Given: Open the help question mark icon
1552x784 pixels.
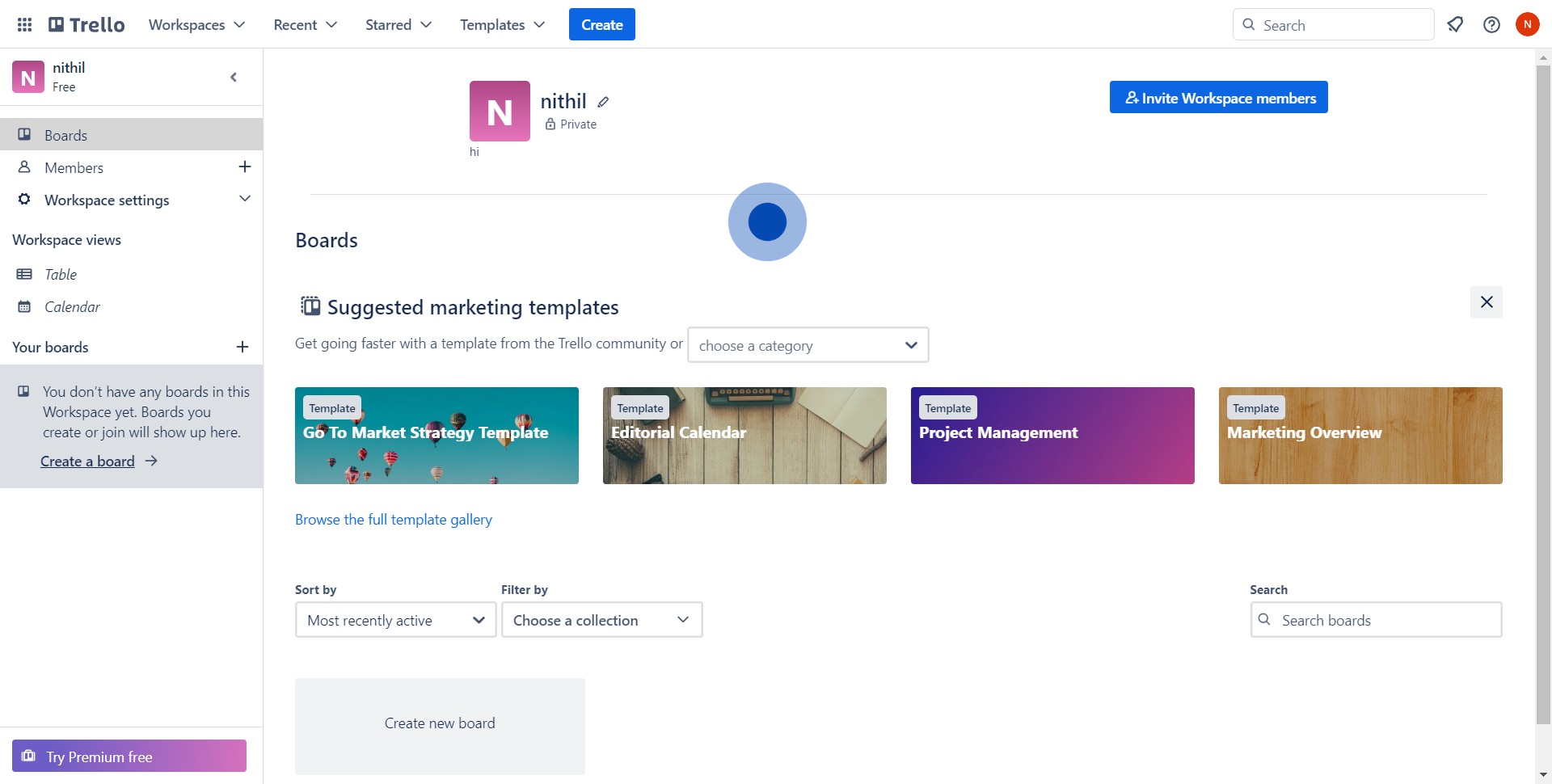Looking at the screenshot, I should click(1491, 24).
